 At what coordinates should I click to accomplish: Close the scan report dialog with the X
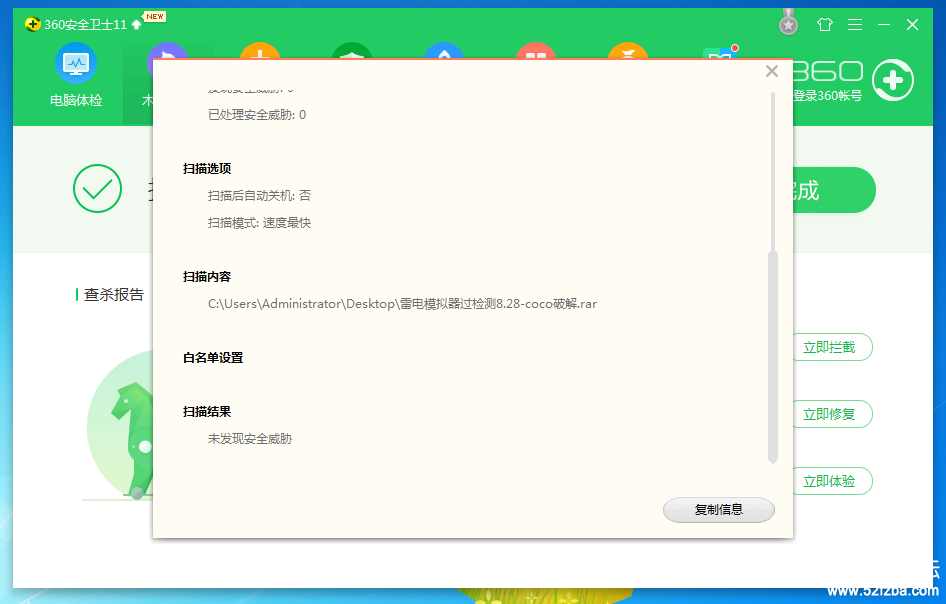(x=771, y=71)
